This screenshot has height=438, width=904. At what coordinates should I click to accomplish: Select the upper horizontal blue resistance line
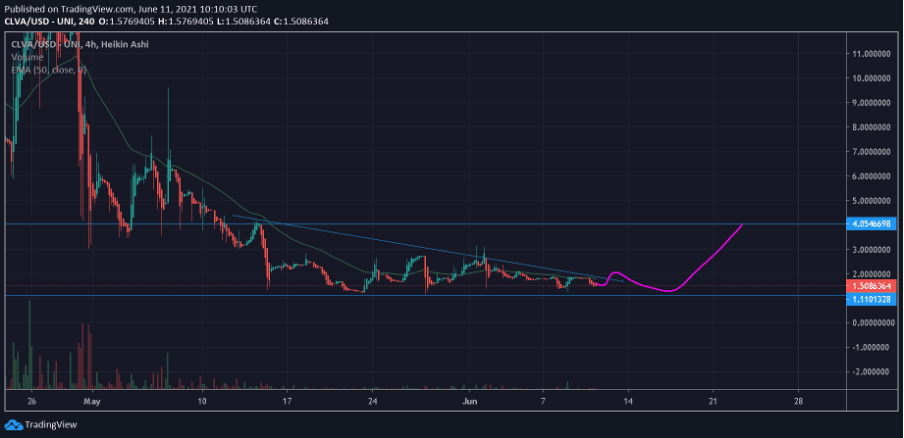[x=500, y=224]
